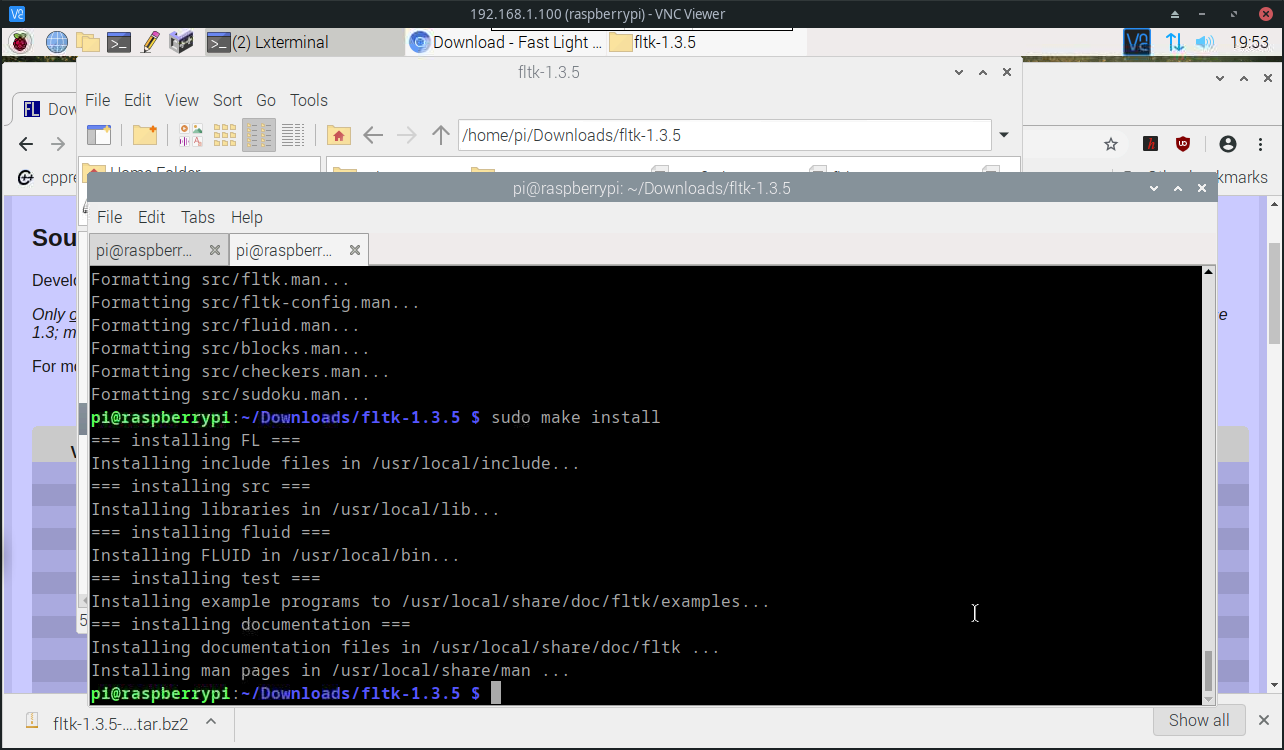Open View menu in file manager
This screenshot has width=1284, height=750.
pyautogui.click(x=182, y=100)
